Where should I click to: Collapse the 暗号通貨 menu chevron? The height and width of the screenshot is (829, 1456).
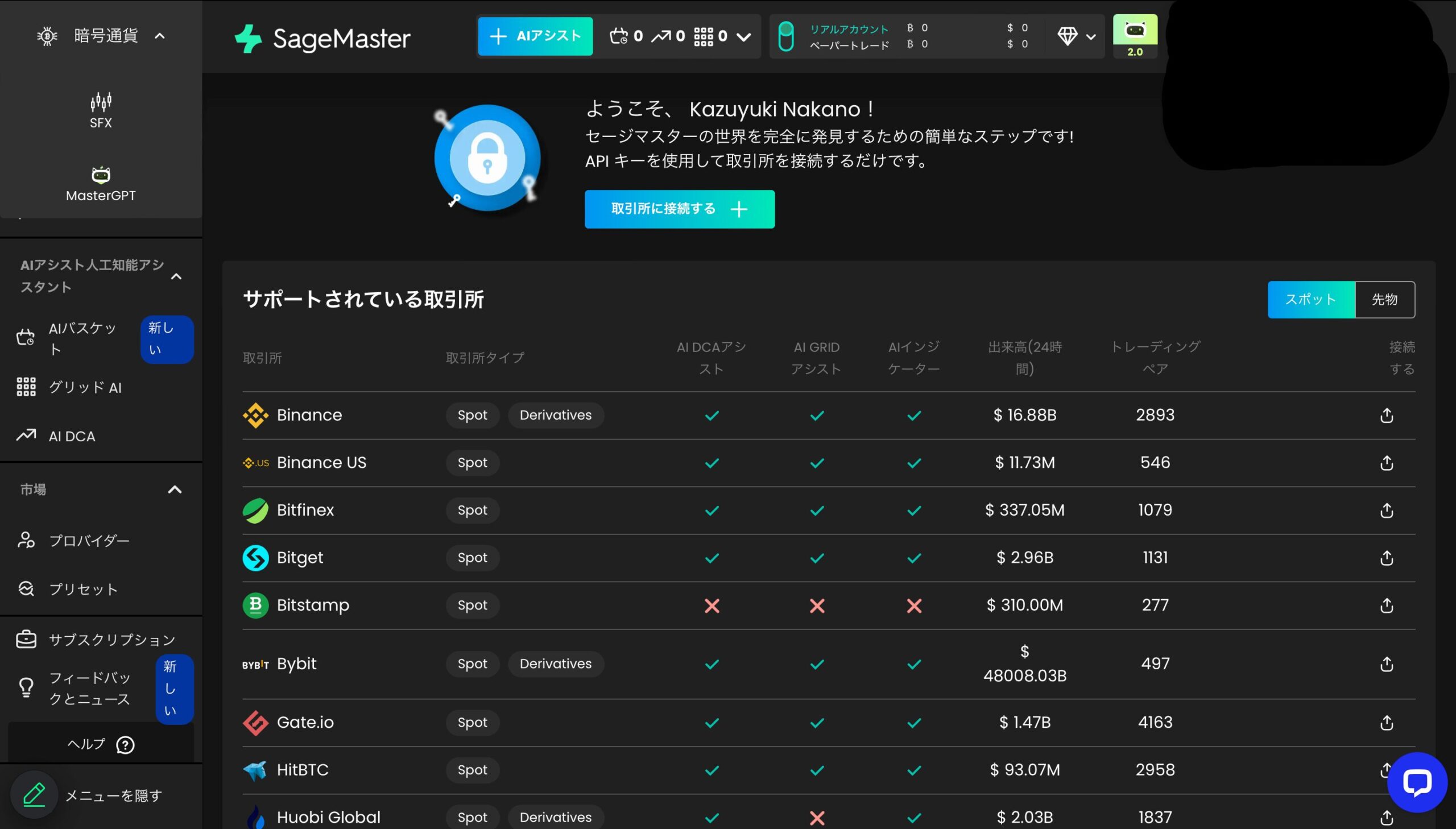pyautogui.click(x=160, y=36)
